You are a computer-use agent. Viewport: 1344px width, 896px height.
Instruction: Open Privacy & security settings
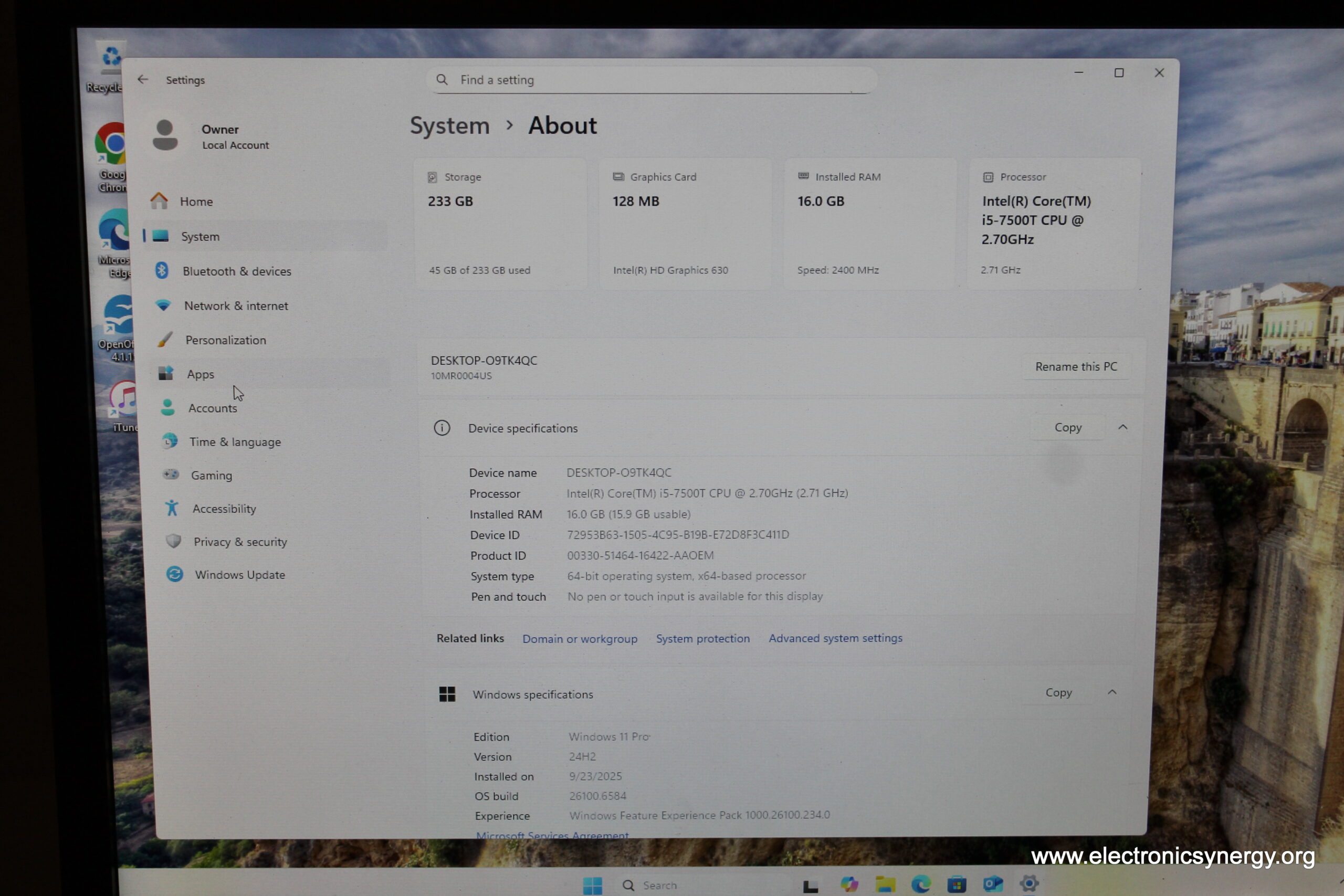(x=239, y=542)
